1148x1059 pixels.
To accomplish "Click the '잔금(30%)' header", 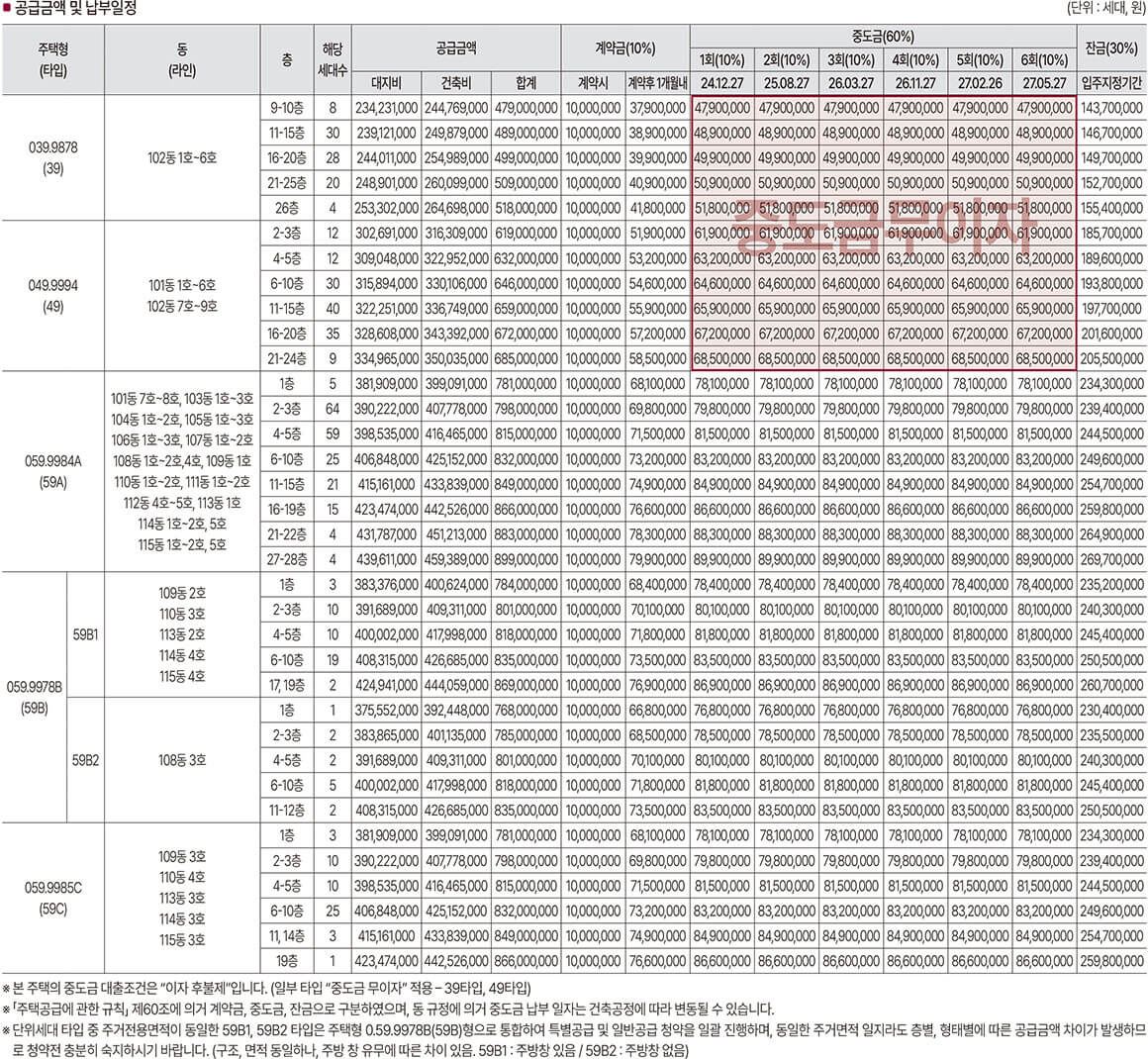I will 1111,48.
